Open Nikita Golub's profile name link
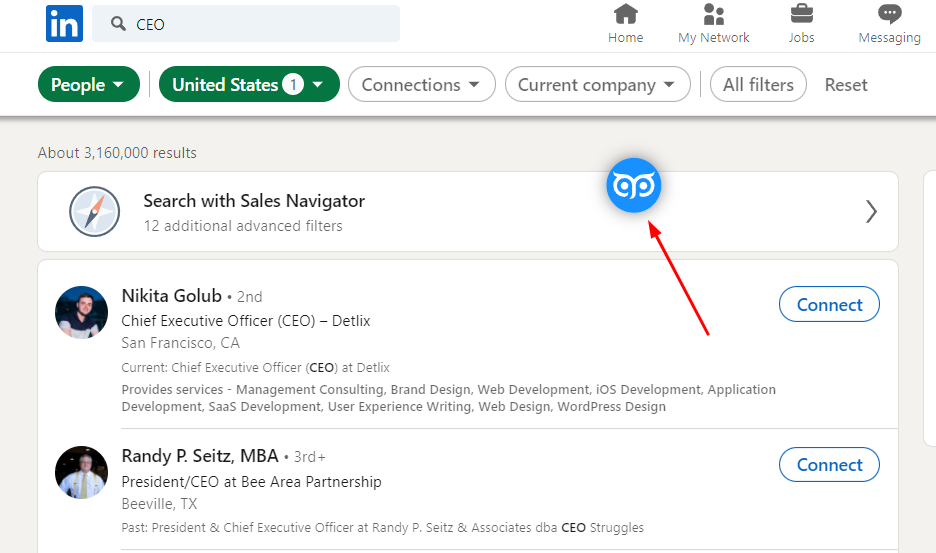 pyautogui.click(x=171, y=296)
